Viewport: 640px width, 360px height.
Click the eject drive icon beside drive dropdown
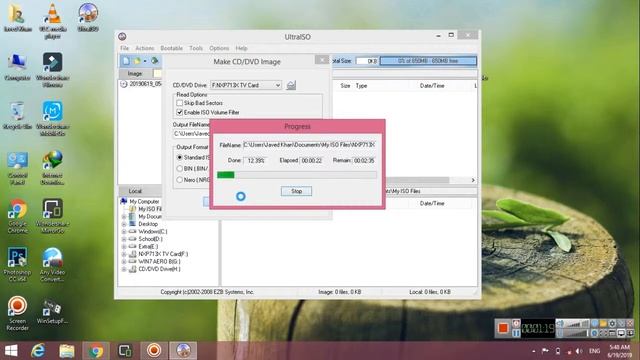point(291,85)
